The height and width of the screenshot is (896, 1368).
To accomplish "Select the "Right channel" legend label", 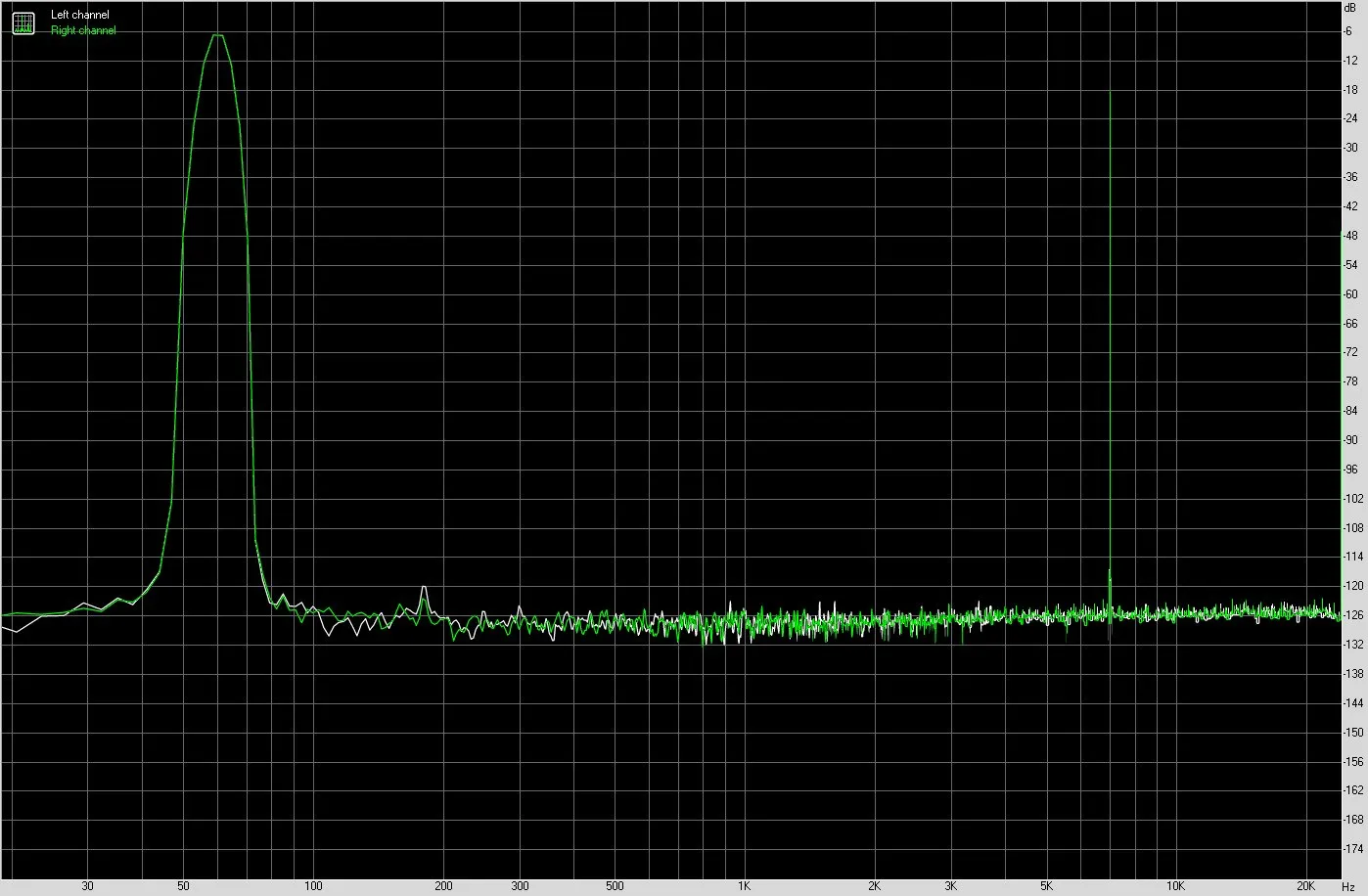I will tap(83, 30).
